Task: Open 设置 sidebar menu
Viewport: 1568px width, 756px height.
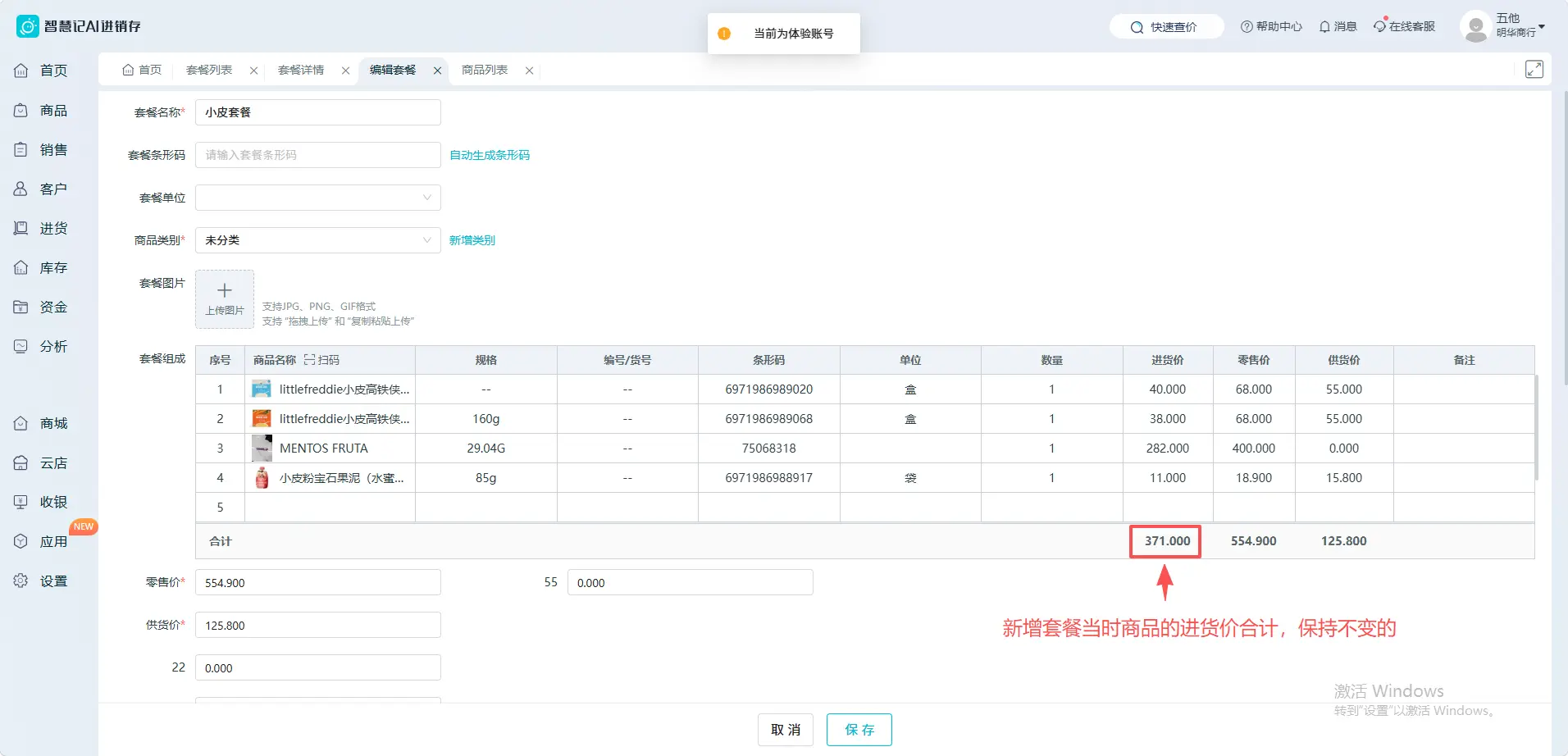Action: pyautogui.click(x=41, y=581)
